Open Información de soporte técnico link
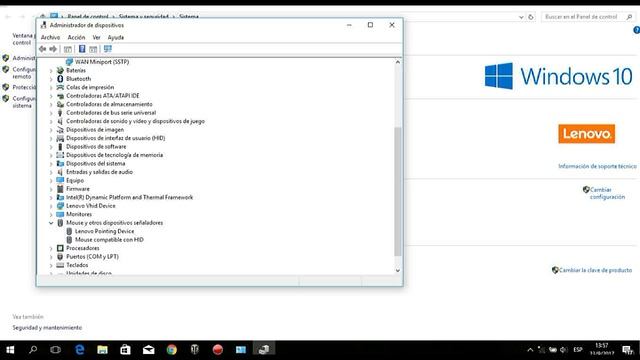 tap(597, 166)
